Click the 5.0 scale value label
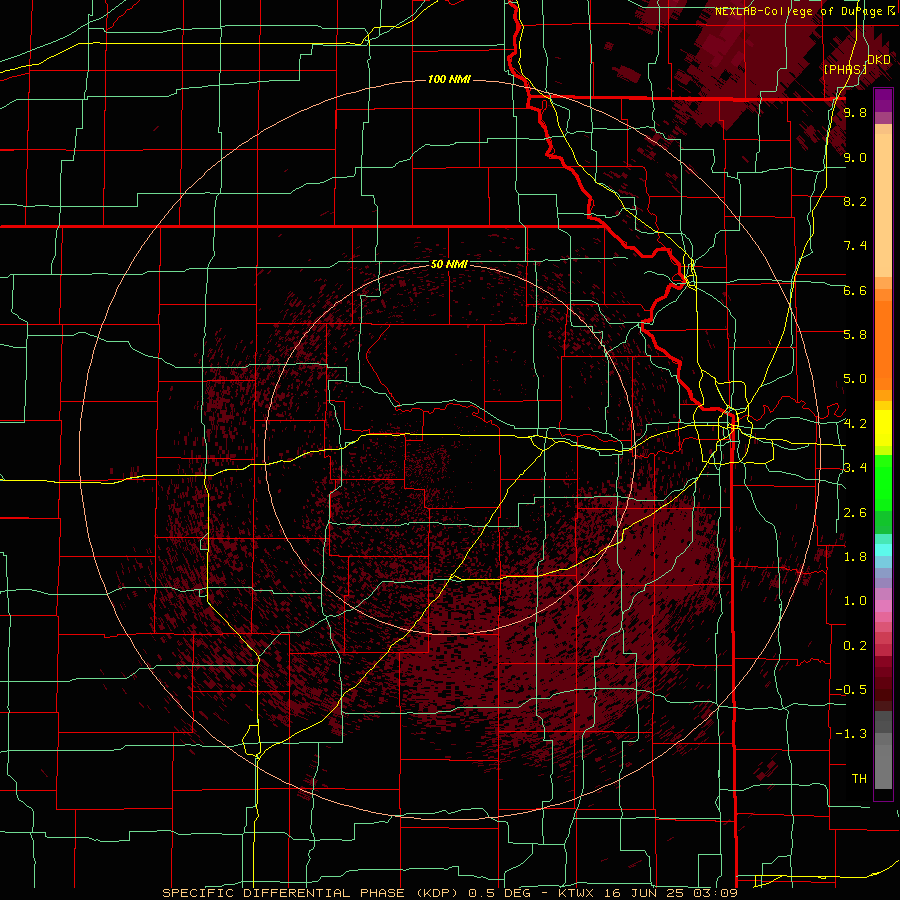This screenshot has height=900, width=900. (855, 379)
